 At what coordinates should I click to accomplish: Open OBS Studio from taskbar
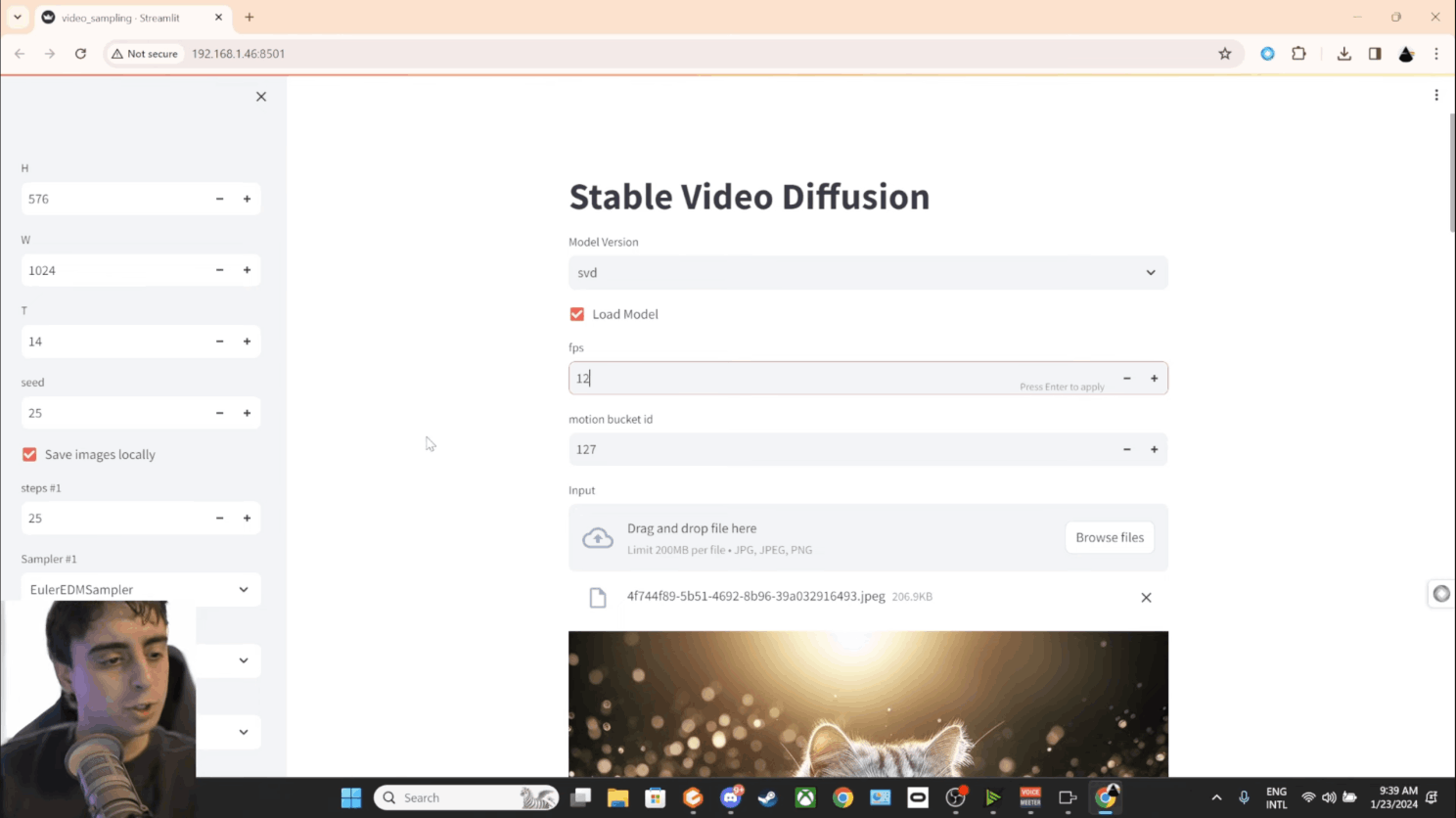click(x=956, y=798)
